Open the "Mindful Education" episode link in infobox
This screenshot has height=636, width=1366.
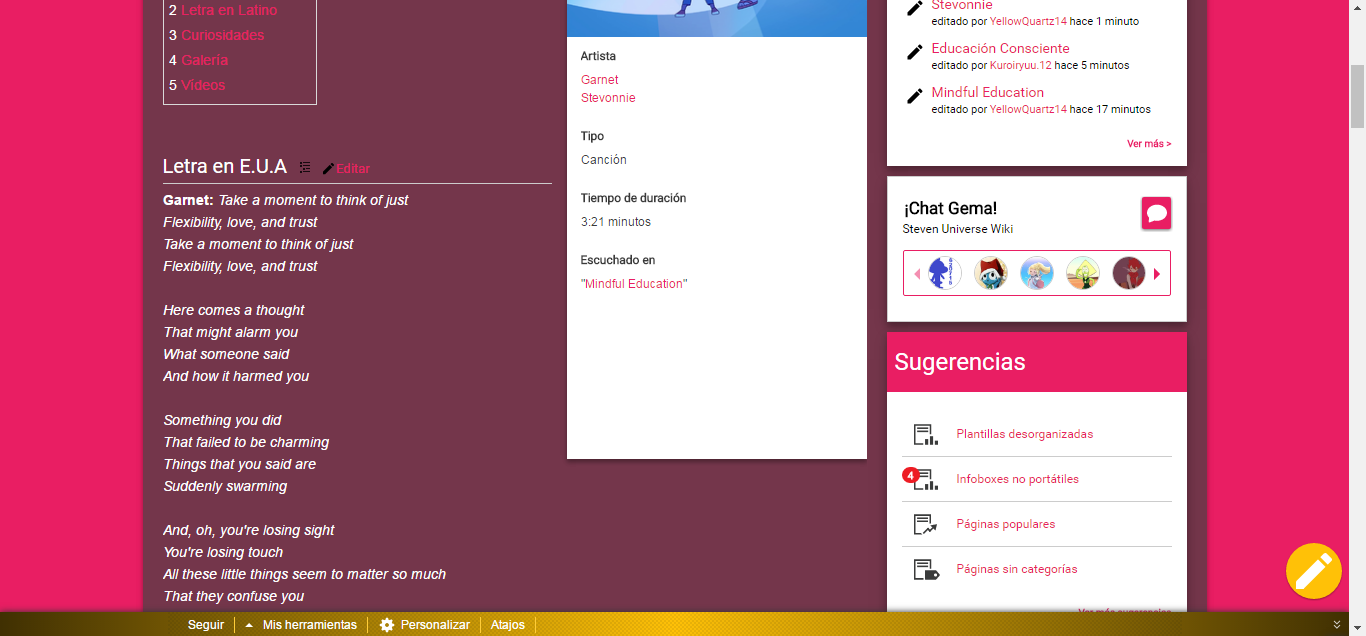634,284
